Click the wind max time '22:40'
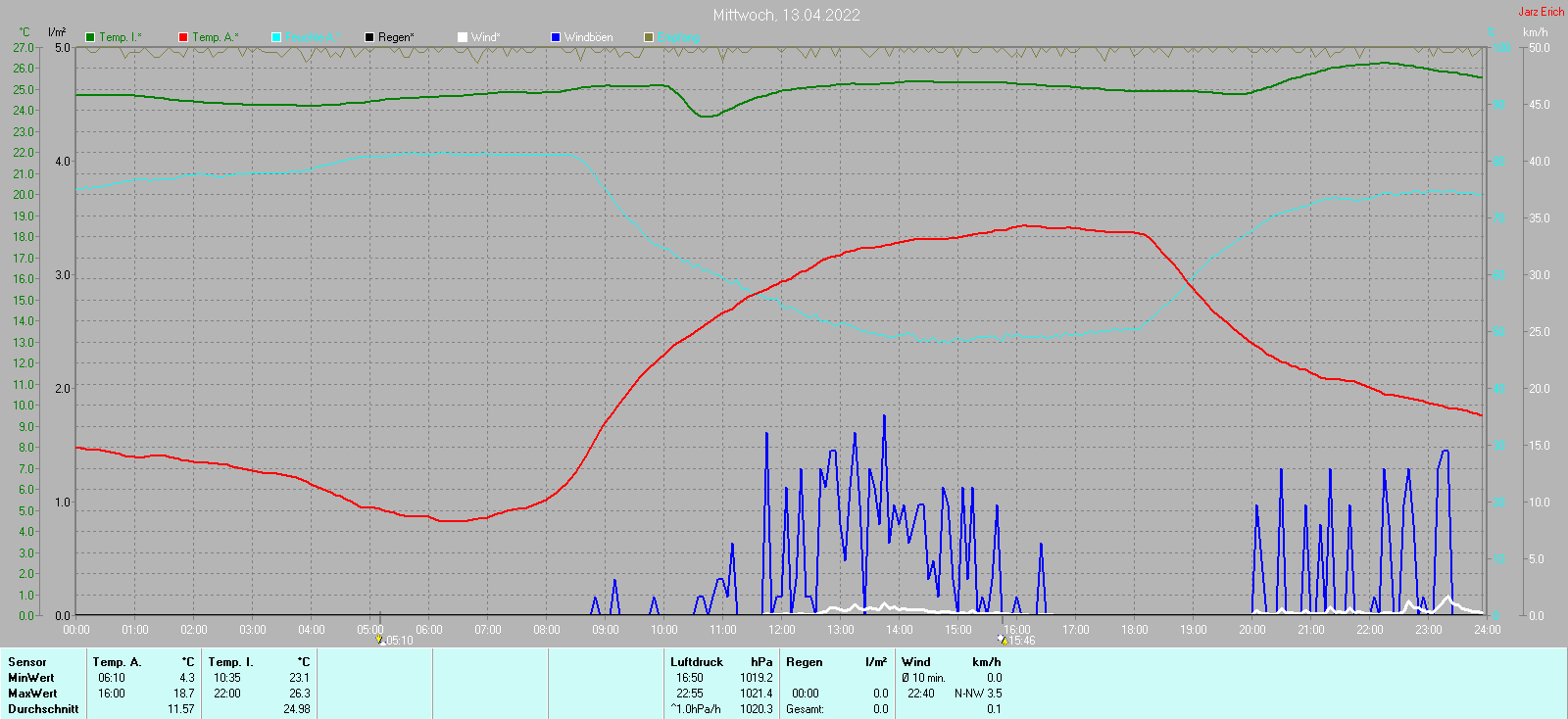 (x=921, y=694)
